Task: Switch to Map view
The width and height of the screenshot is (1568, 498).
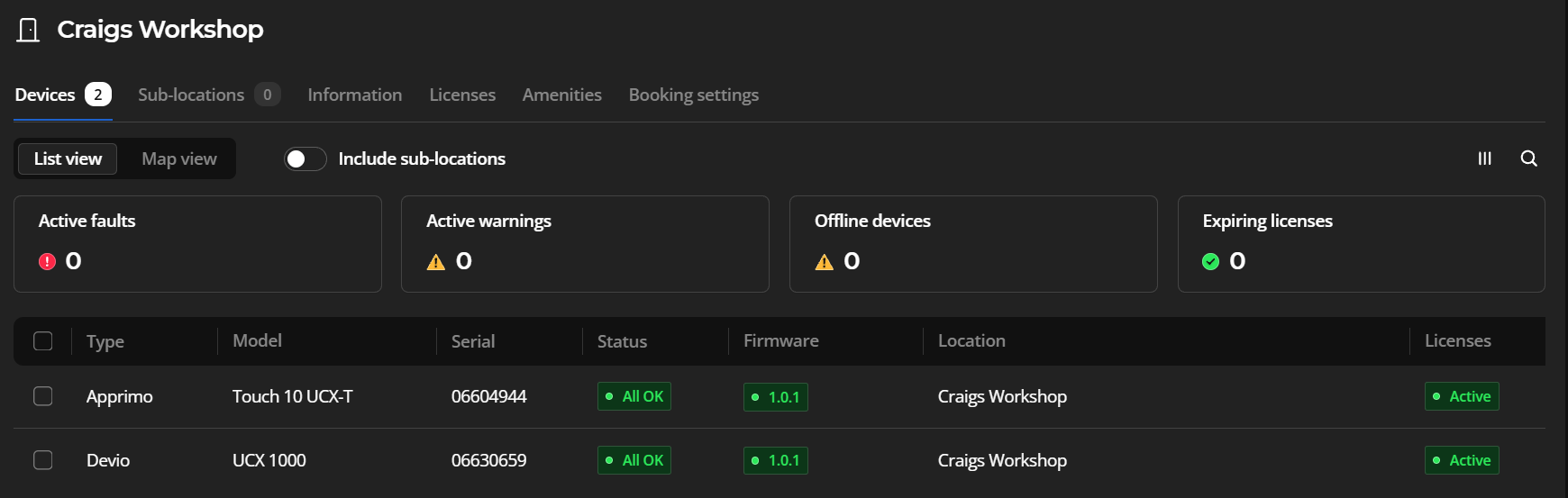Action: (x=179, y=158)
